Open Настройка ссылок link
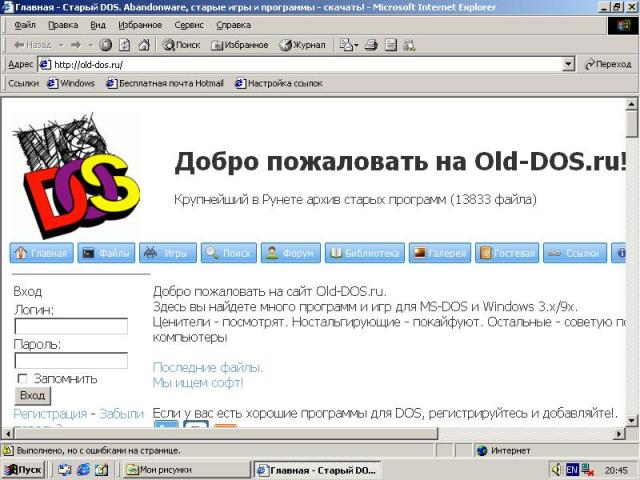 (x=279, y=83)
